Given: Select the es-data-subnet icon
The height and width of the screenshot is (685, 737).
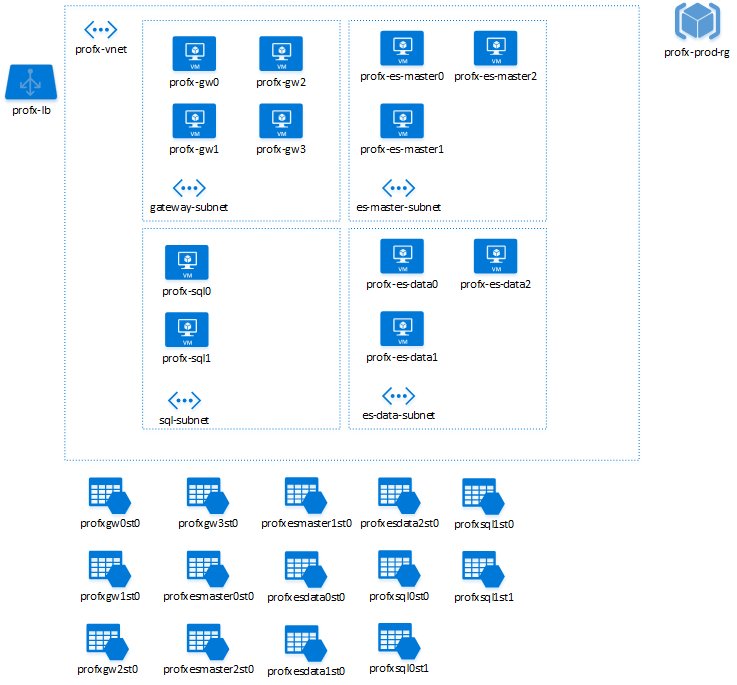Looking at the screenshot, I should 399,396.
